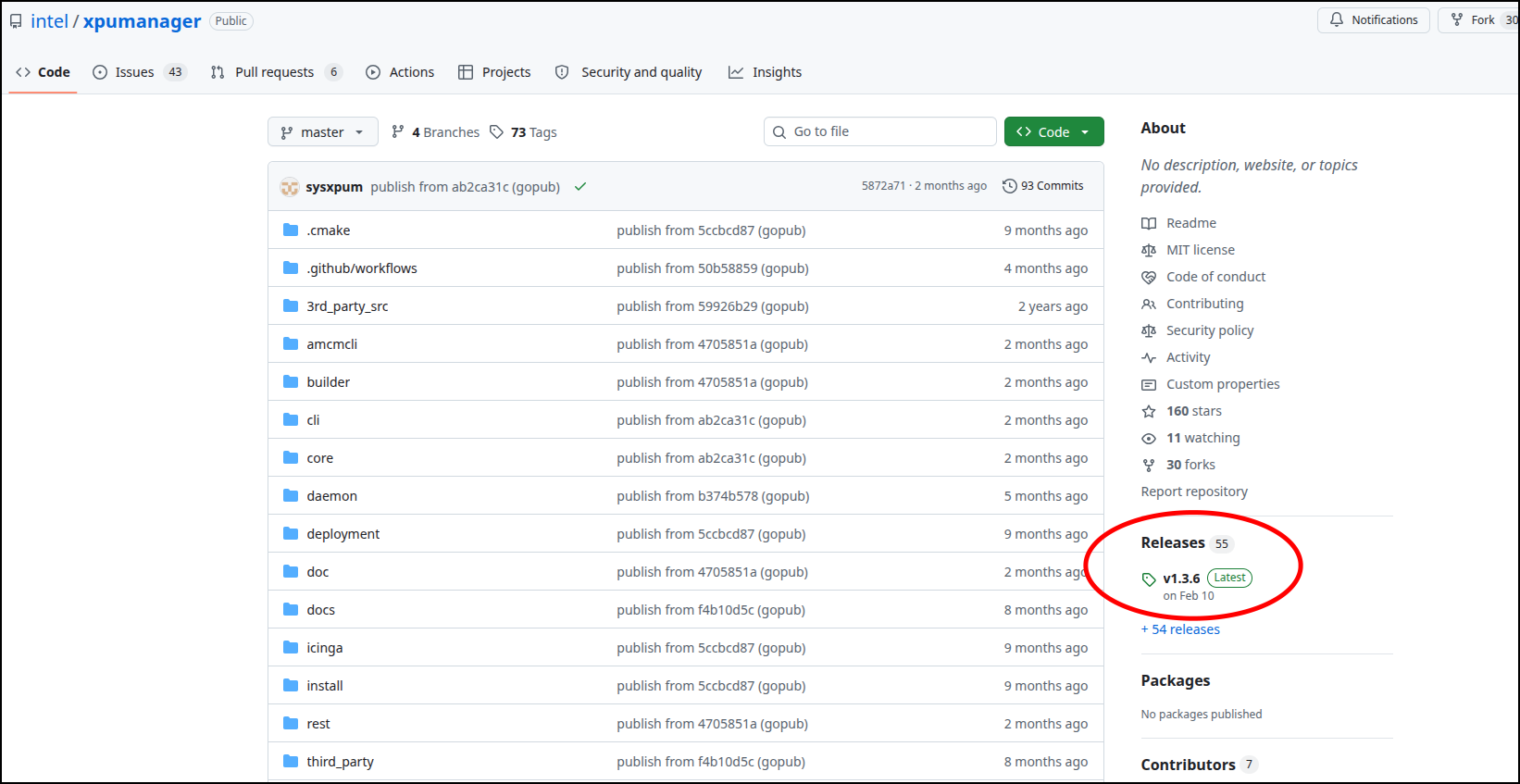The width and height of the screenshot is (1520, 784).
Task: Click the Fork repository icon
Action: pos(1457,19)
